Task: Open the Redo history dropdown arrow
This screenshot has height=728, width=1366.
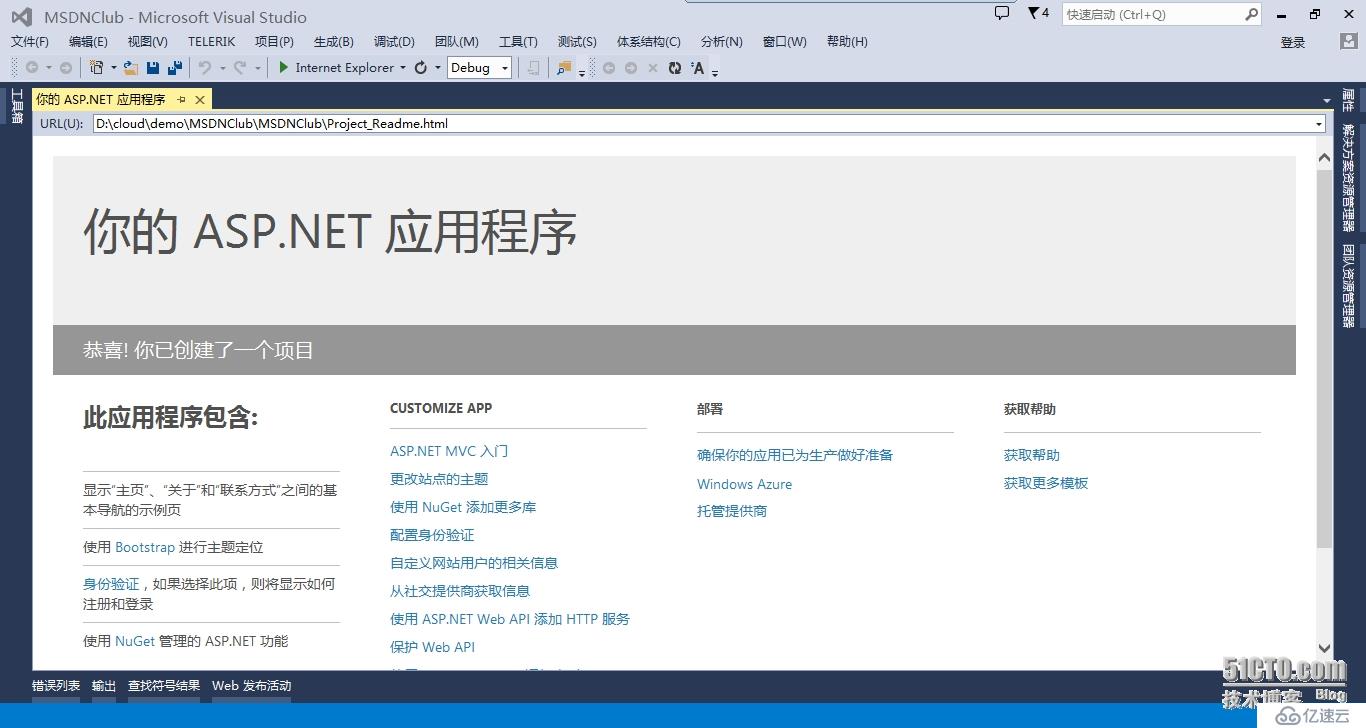Action: [257, 68]
